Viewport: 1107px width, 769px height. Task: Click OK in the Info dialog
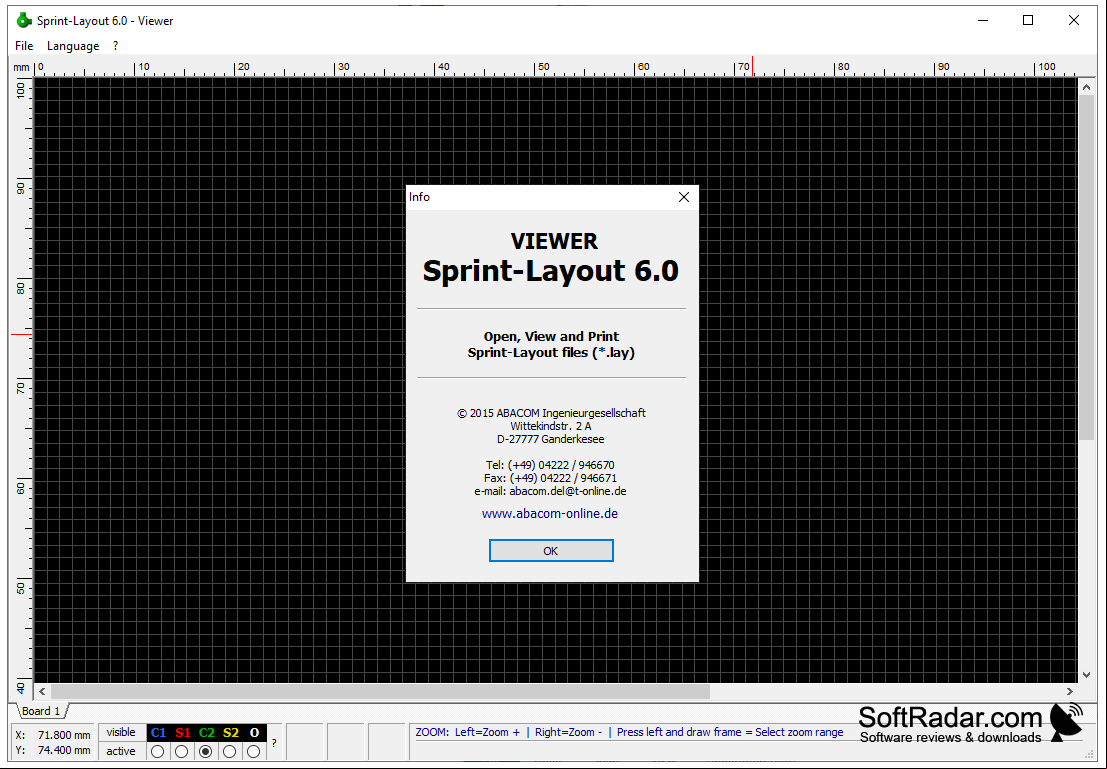click(551, 551)
